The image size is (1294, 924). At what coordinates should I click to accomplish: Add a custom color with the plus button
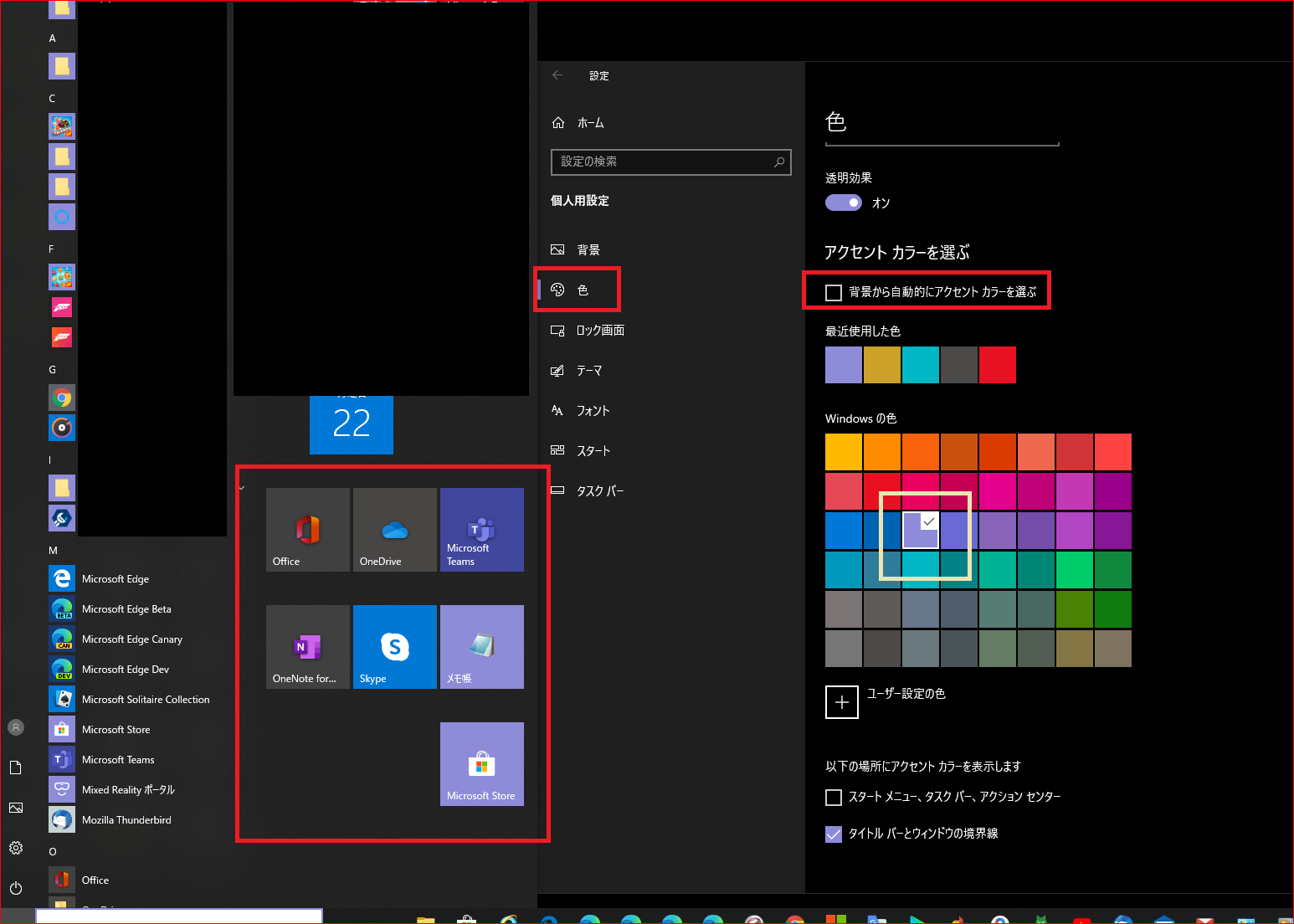(842, 702)
